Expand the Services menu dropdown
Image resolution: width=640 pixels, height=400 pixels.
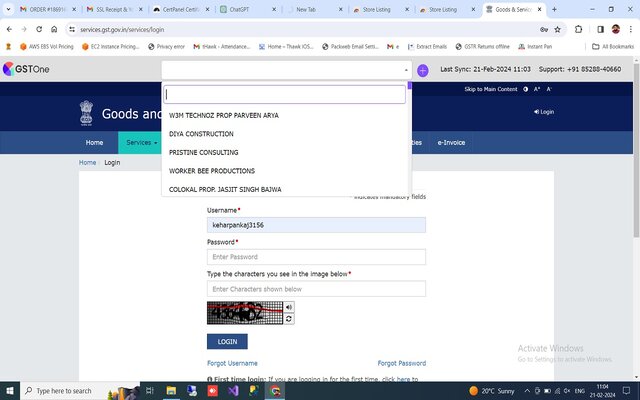click(x=141, y=142)
